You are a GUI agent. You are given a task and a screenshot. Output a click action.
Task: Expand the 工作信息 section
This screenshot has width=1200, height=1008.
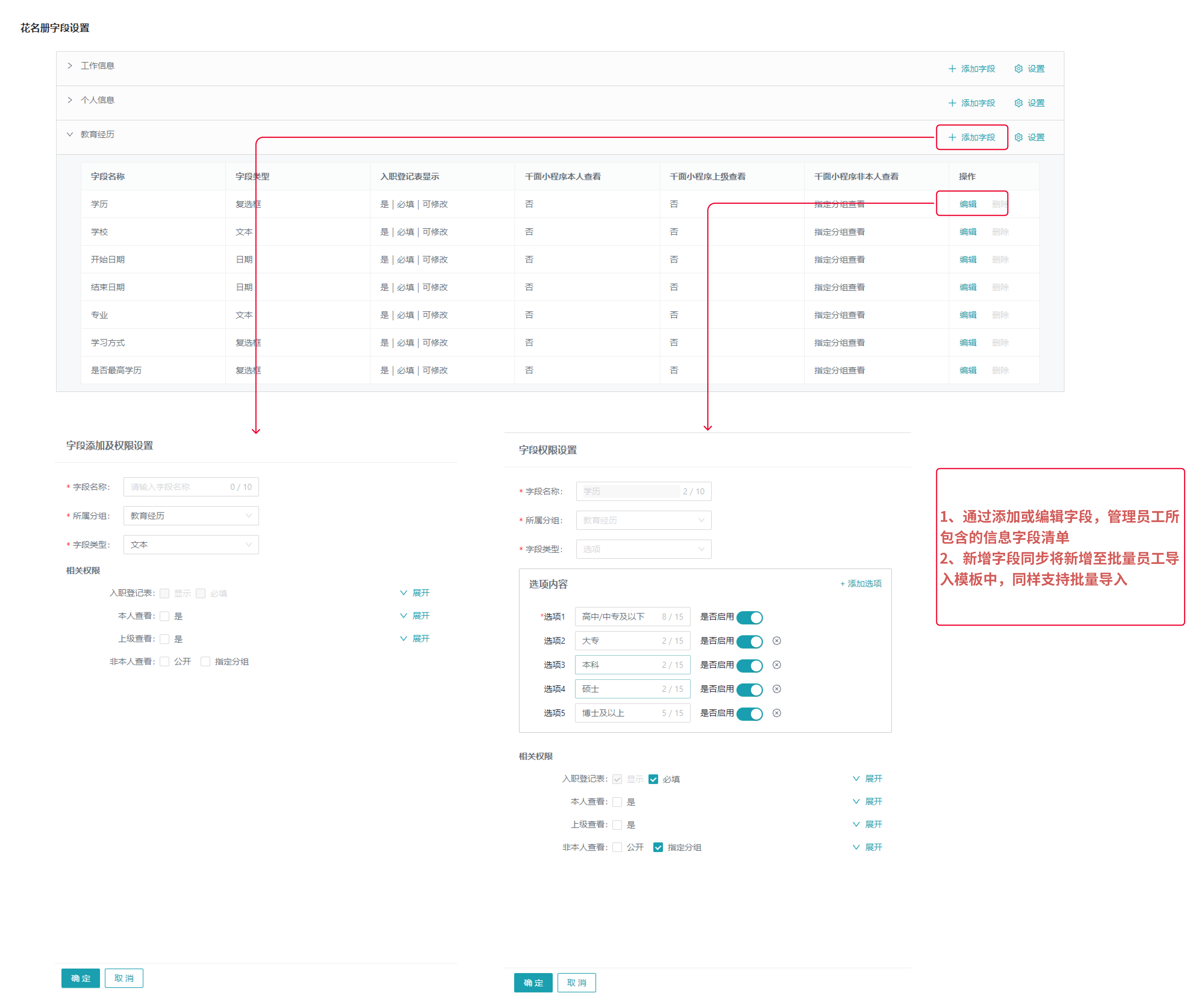click(x=70, y=66)
